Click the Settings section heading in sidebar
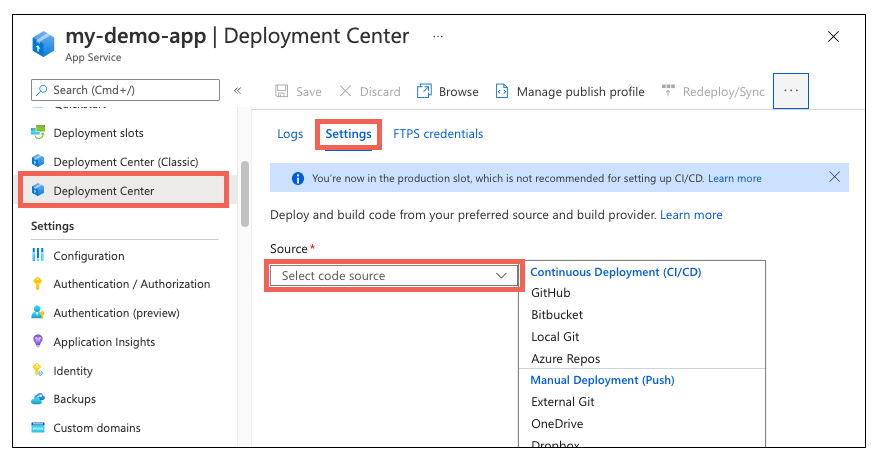Viewport: 876px width, 461px height. [x=53, y=226]
